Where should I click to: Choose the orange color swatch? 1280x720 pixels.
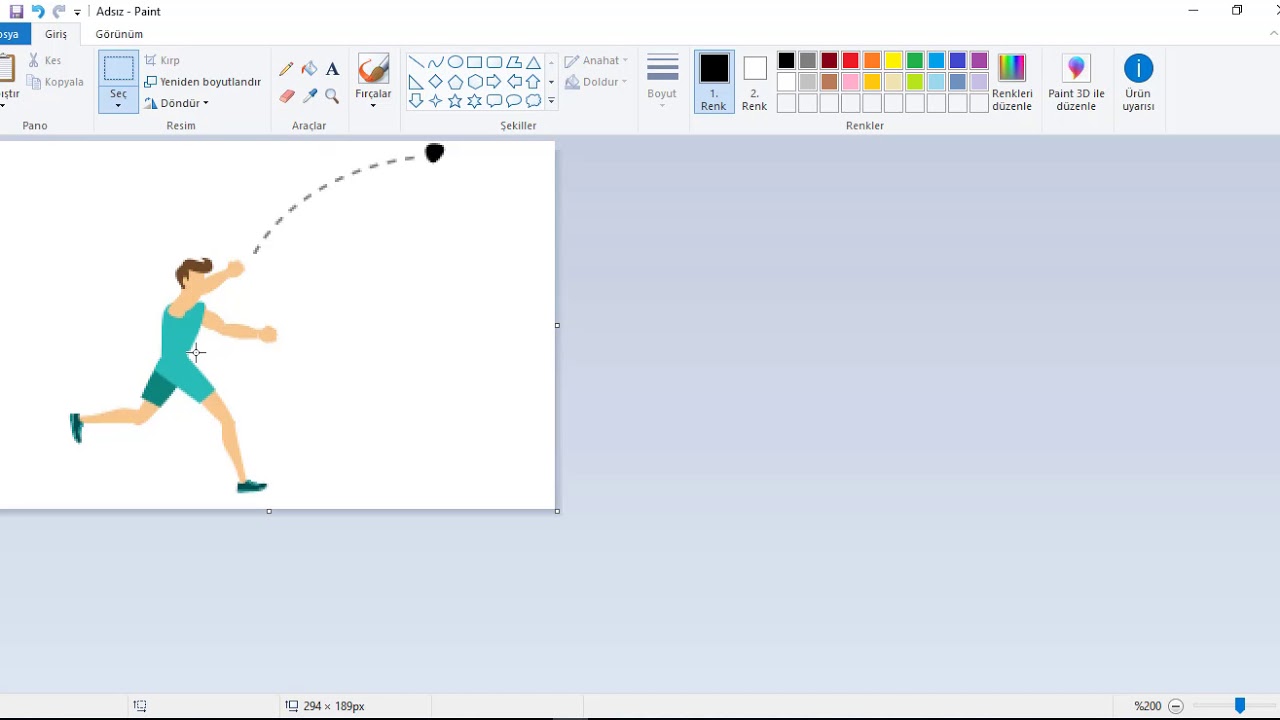click(872, 61)
